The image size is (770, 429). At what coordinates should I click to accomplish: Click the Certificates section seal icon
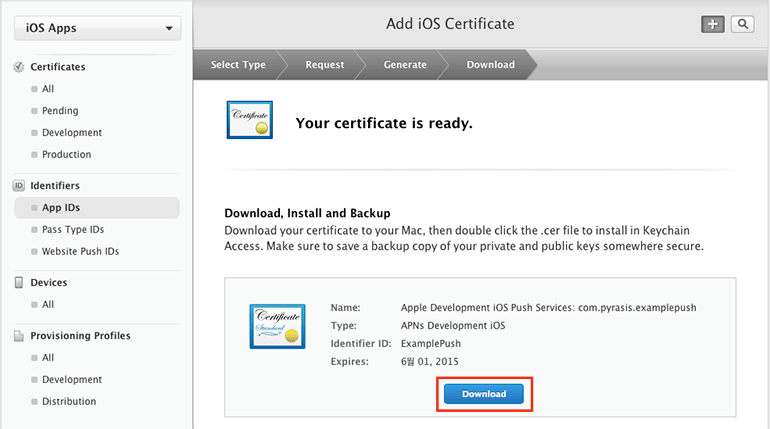click(x=18, y=67)
